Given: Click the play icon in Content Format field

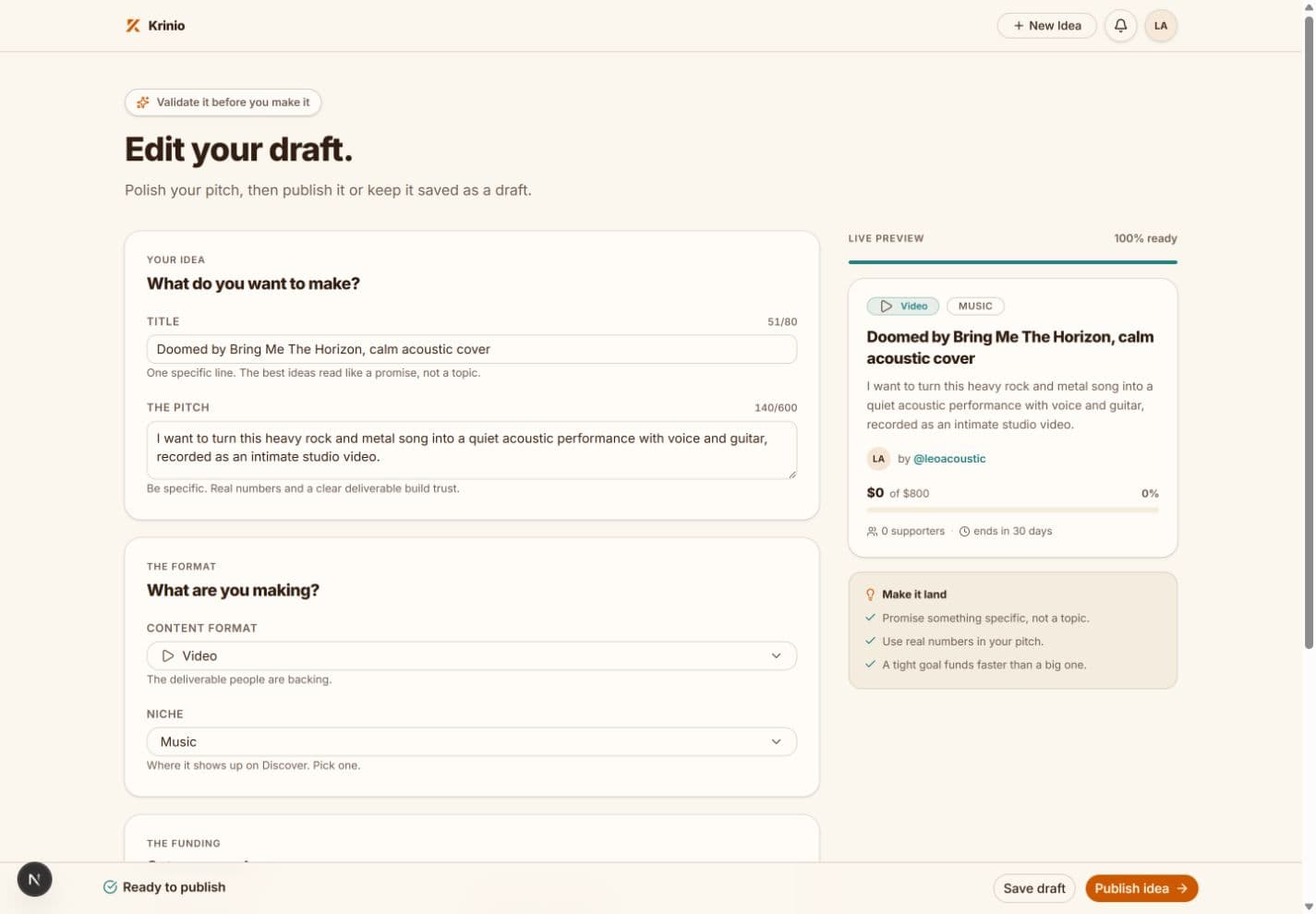Looking at the screenshot, I should (x=168, y=656).
